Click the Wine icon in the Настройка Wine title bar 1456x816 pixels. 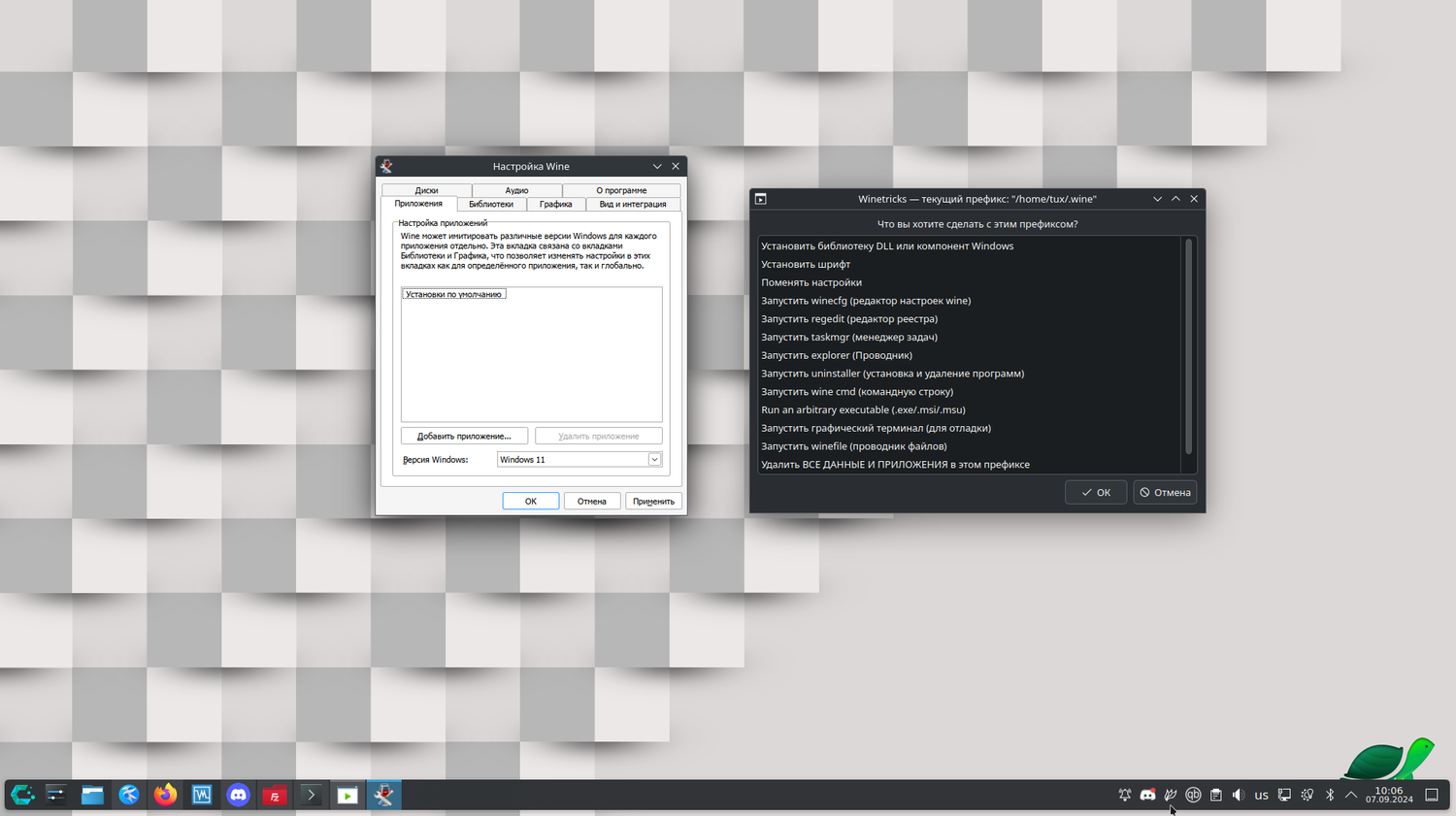[386, 166]
